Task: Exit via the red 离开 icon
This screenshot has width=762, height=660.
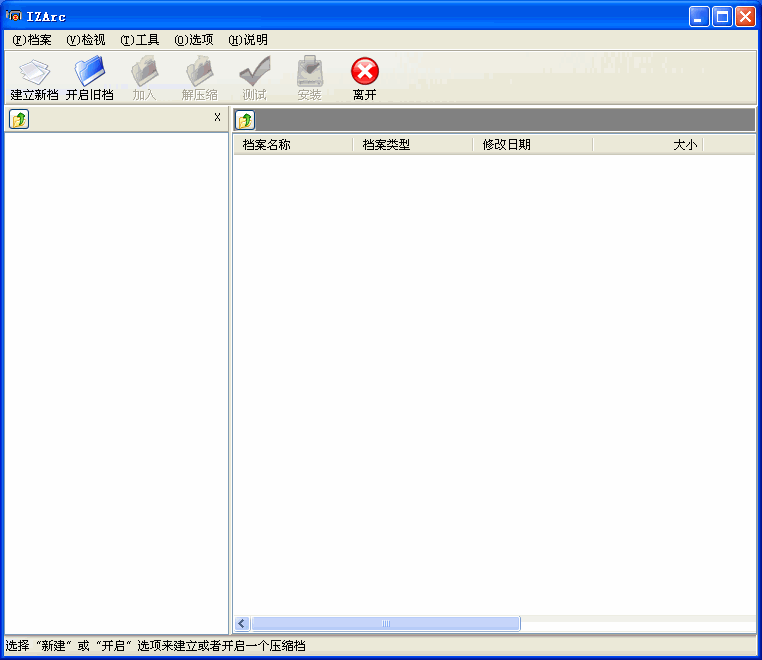Action: pos(364,72)
